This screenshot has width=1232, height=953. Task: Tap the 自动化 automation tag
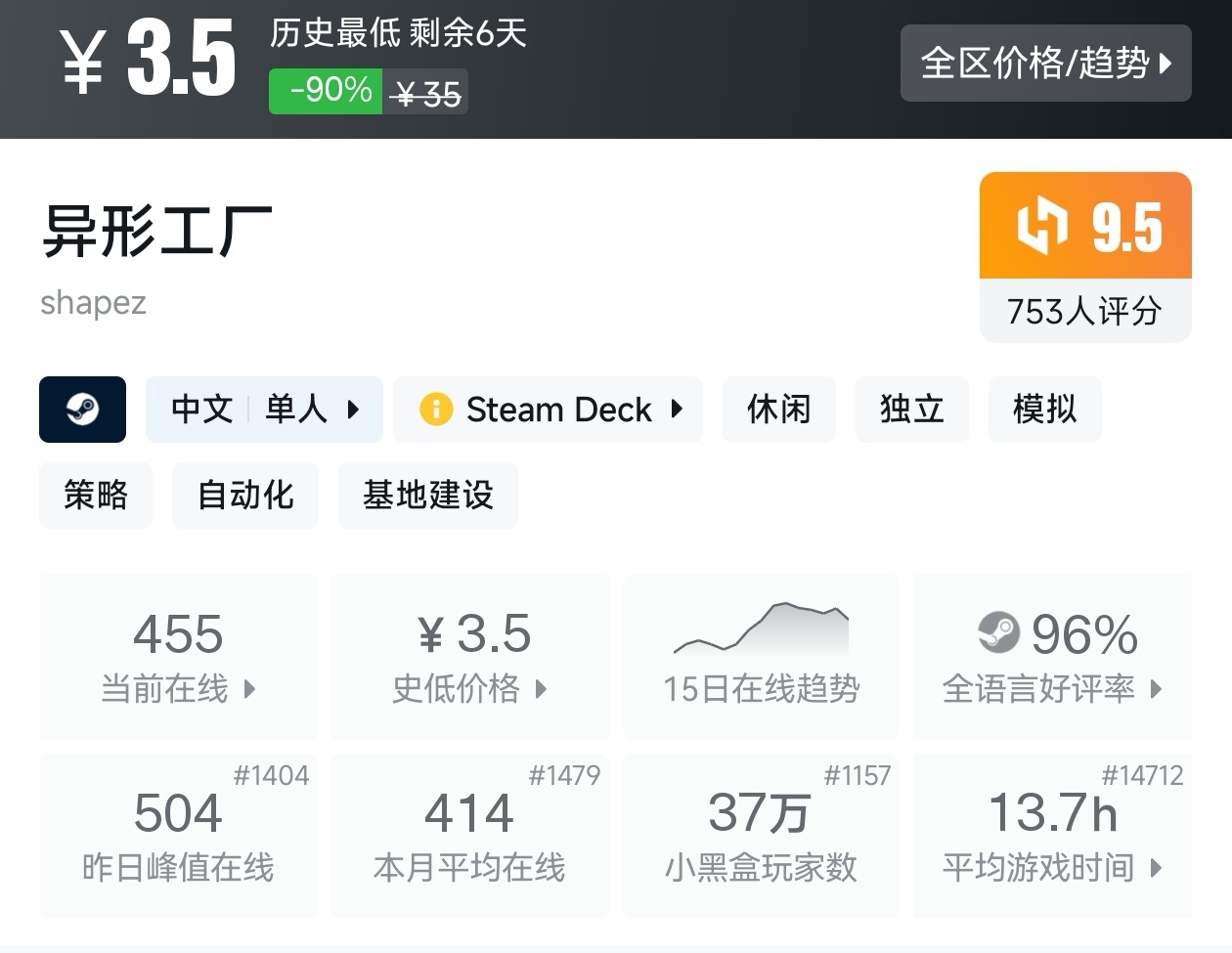(245, 496)
